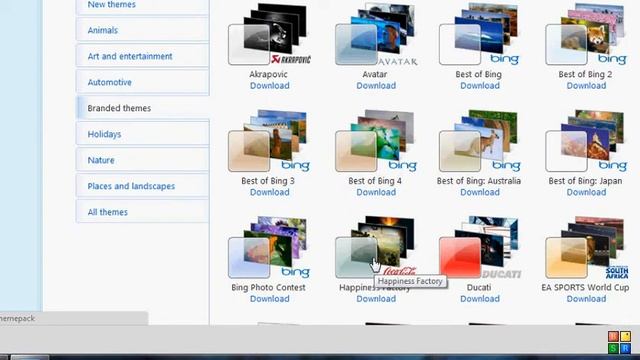This screenshot has width=640, height=360.
Task: Click the Best of Bing: Australia title
Action: pos(479,181)
